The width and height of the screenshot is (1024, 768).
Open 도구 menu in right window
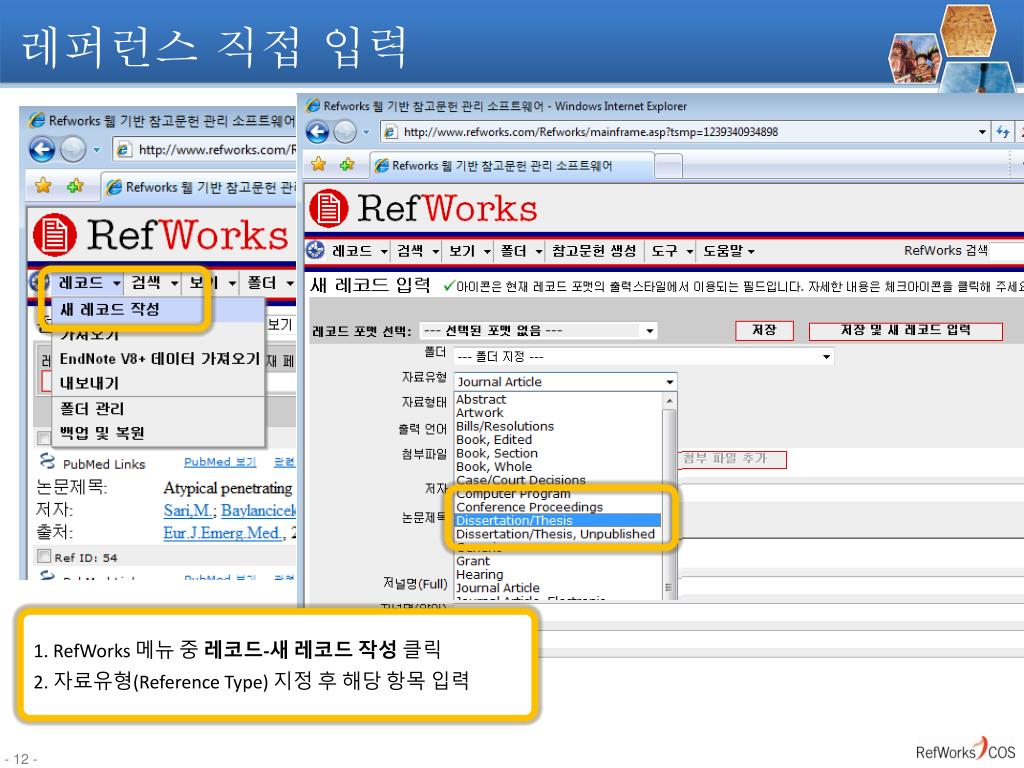coord(671,251)
